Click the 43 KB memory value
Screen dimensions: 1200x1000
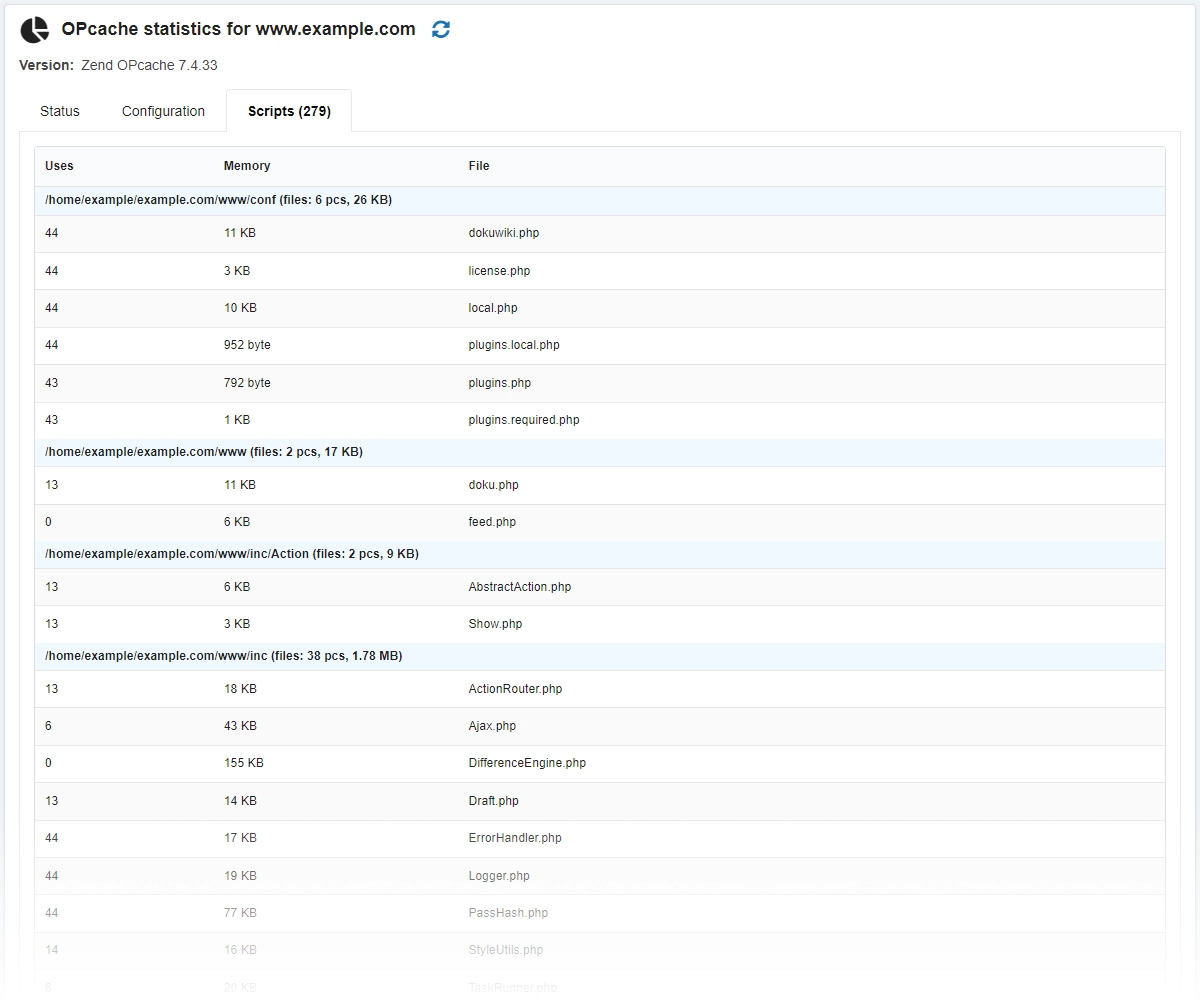point(240,726)
